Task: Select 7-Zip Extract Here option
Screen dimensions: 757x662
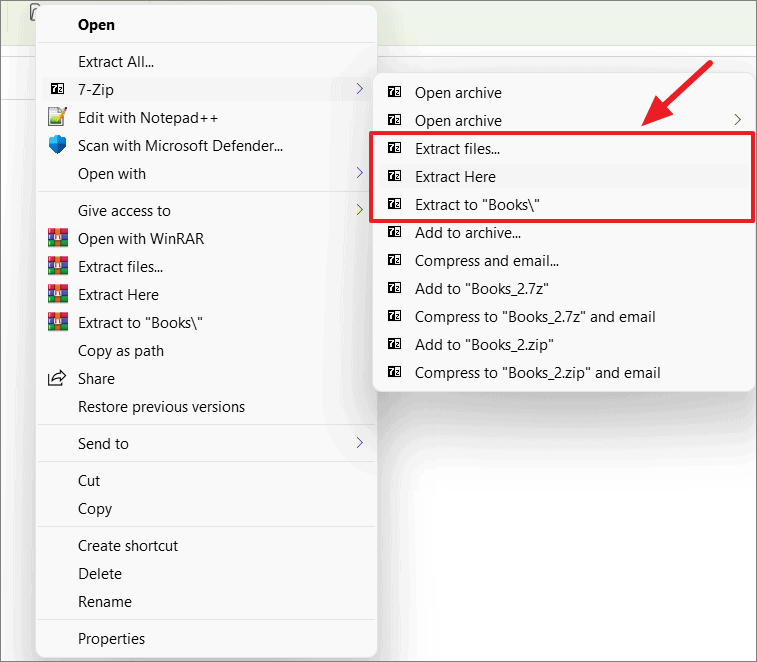Action: pyautogui.click(x=564, y=176)
